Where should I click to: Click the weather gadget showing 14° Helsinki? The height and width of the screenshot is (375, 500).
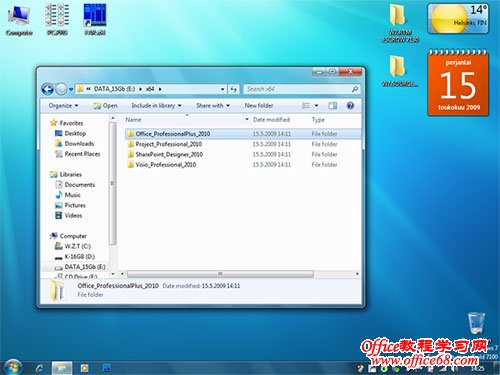[458, 19]
